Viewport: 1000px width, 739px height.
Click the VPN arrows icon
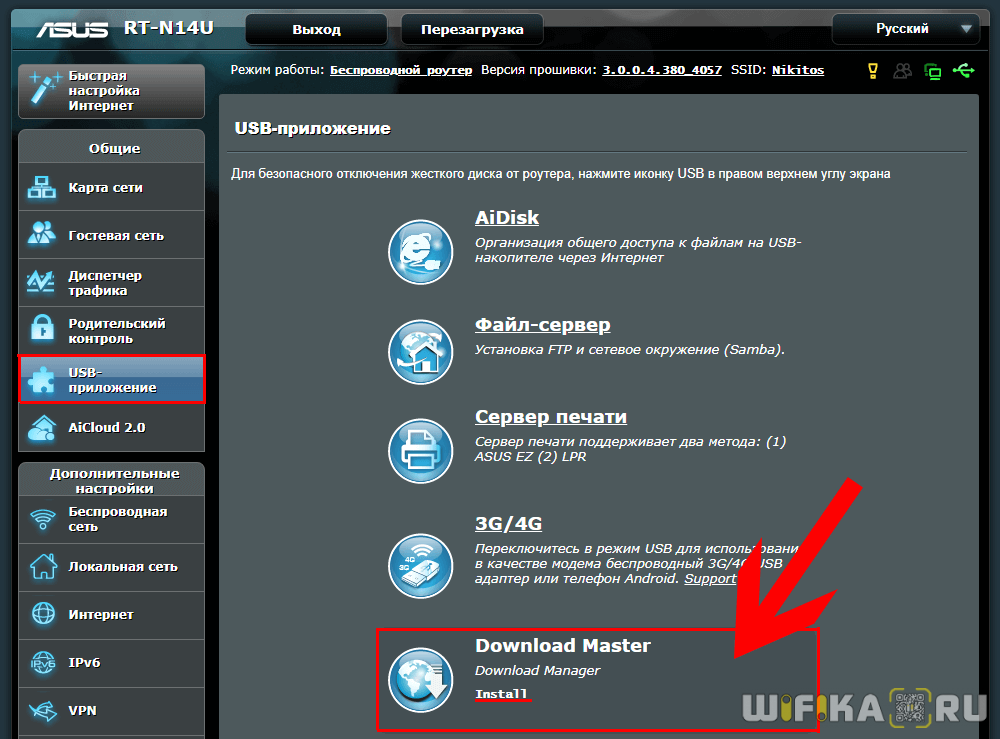click(43, 710)
